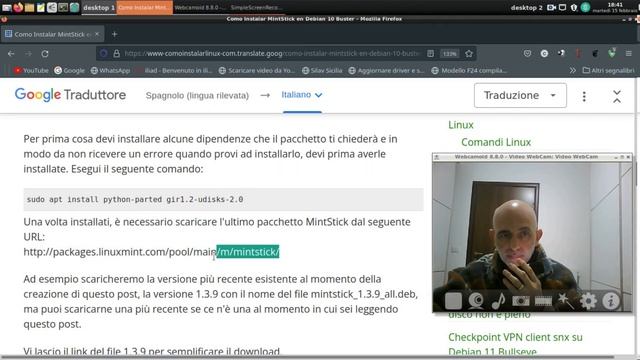Open Google Translate three-dot options menu

(584, 96)
